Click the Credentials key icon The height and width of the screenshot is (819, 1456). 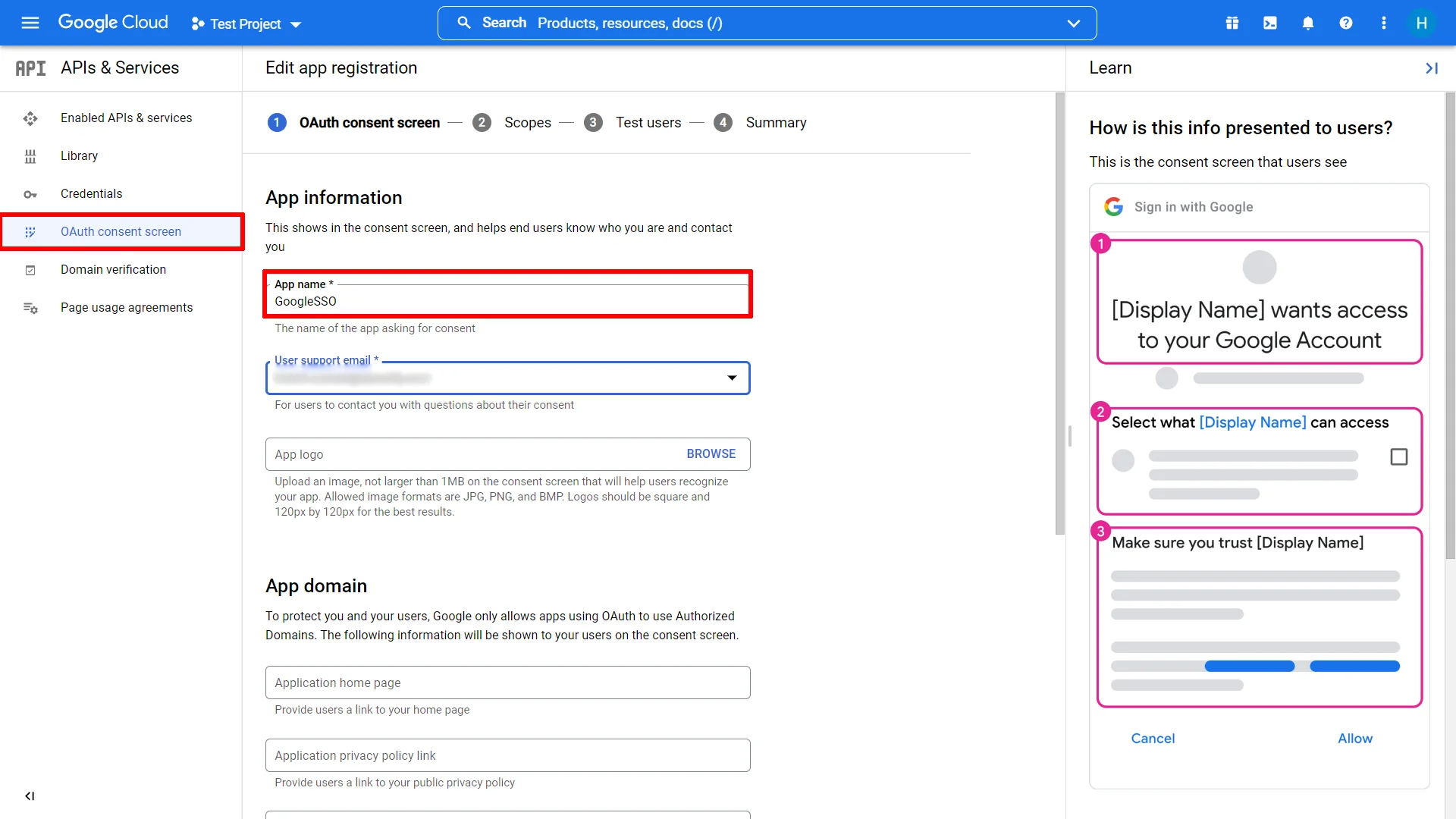[x=30, y=194]
